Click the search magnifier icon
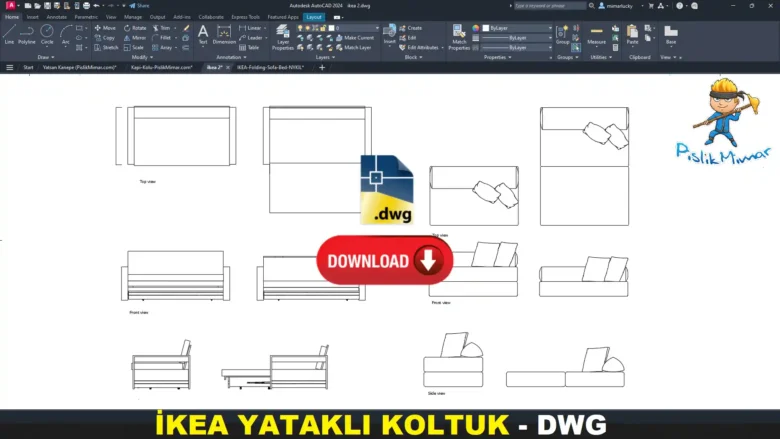780x439 pixels. click(591, 5)
